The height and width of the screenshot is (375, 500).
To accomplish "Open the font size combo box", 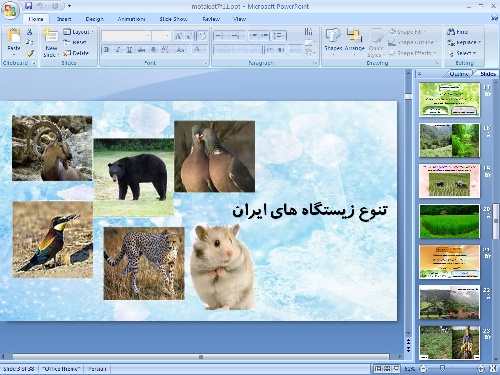I will [x=162, y=36].
